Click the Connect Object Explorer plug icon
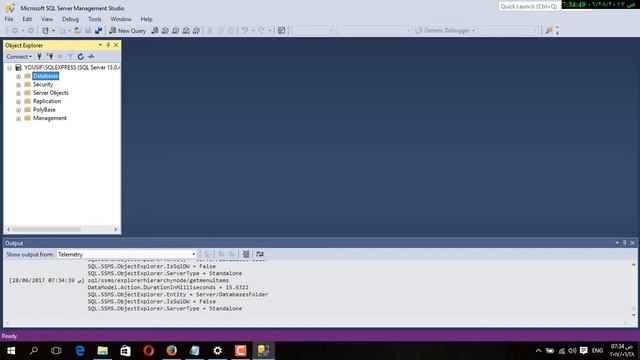The height and width of the screenshot is (360, 640). point(40,56)
